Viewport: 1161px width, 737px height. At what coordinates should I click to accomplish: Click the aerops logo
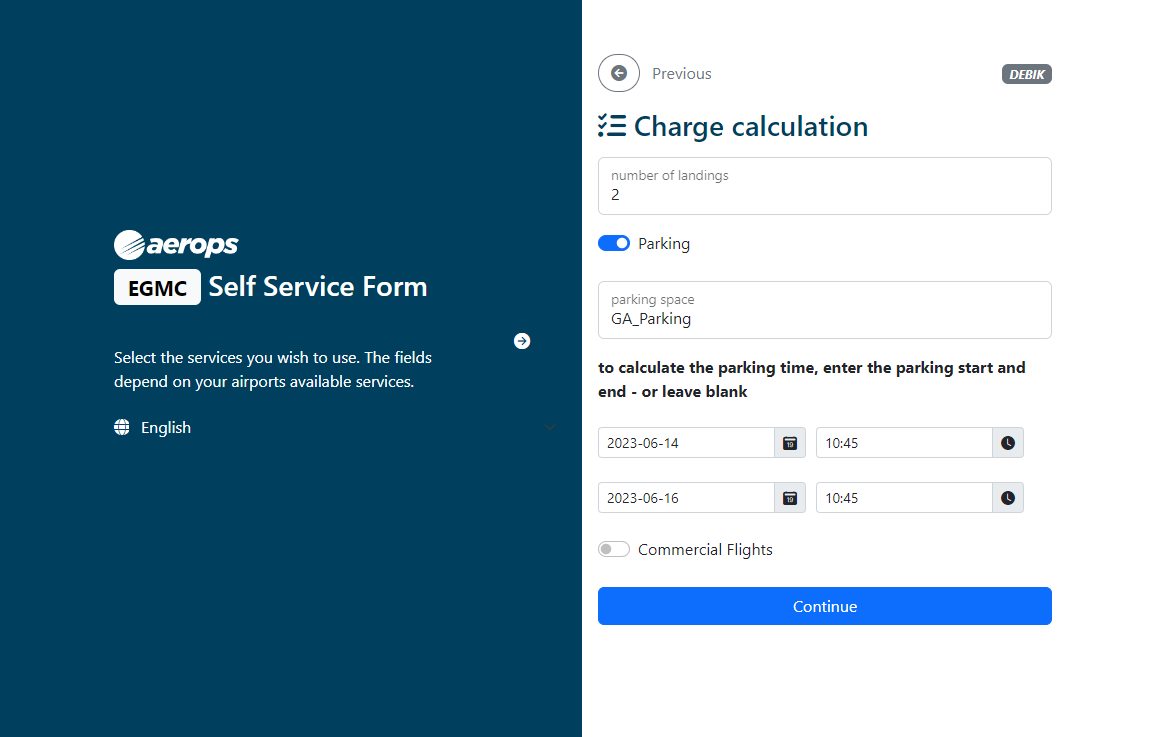176,244
